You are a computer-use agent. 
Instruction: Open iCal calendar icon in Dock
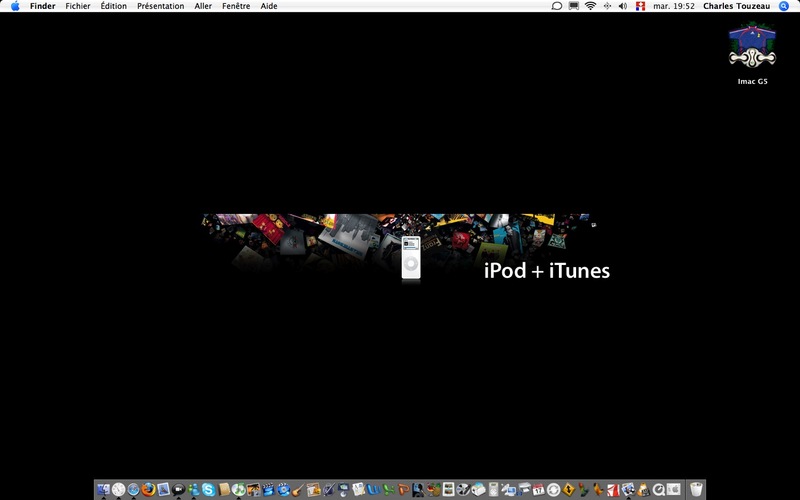[x=539, y=489]
